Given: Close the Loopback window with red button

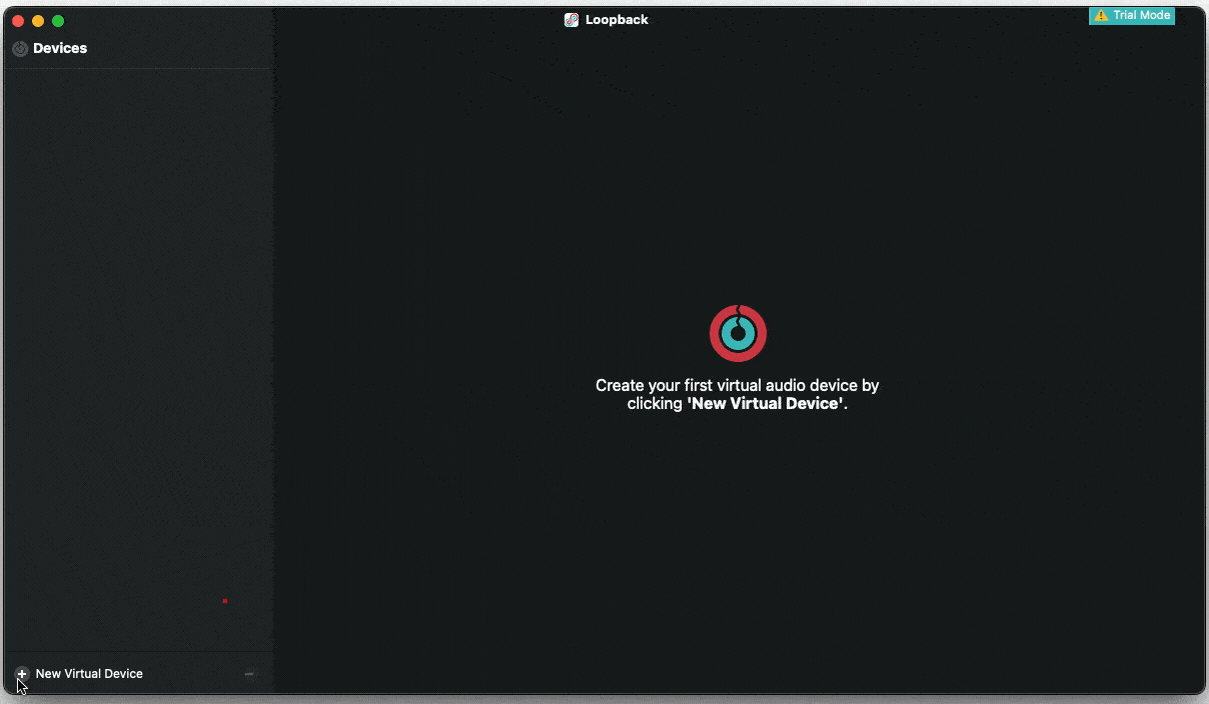Looking at the screenshot, I should (x=18, y=21).
